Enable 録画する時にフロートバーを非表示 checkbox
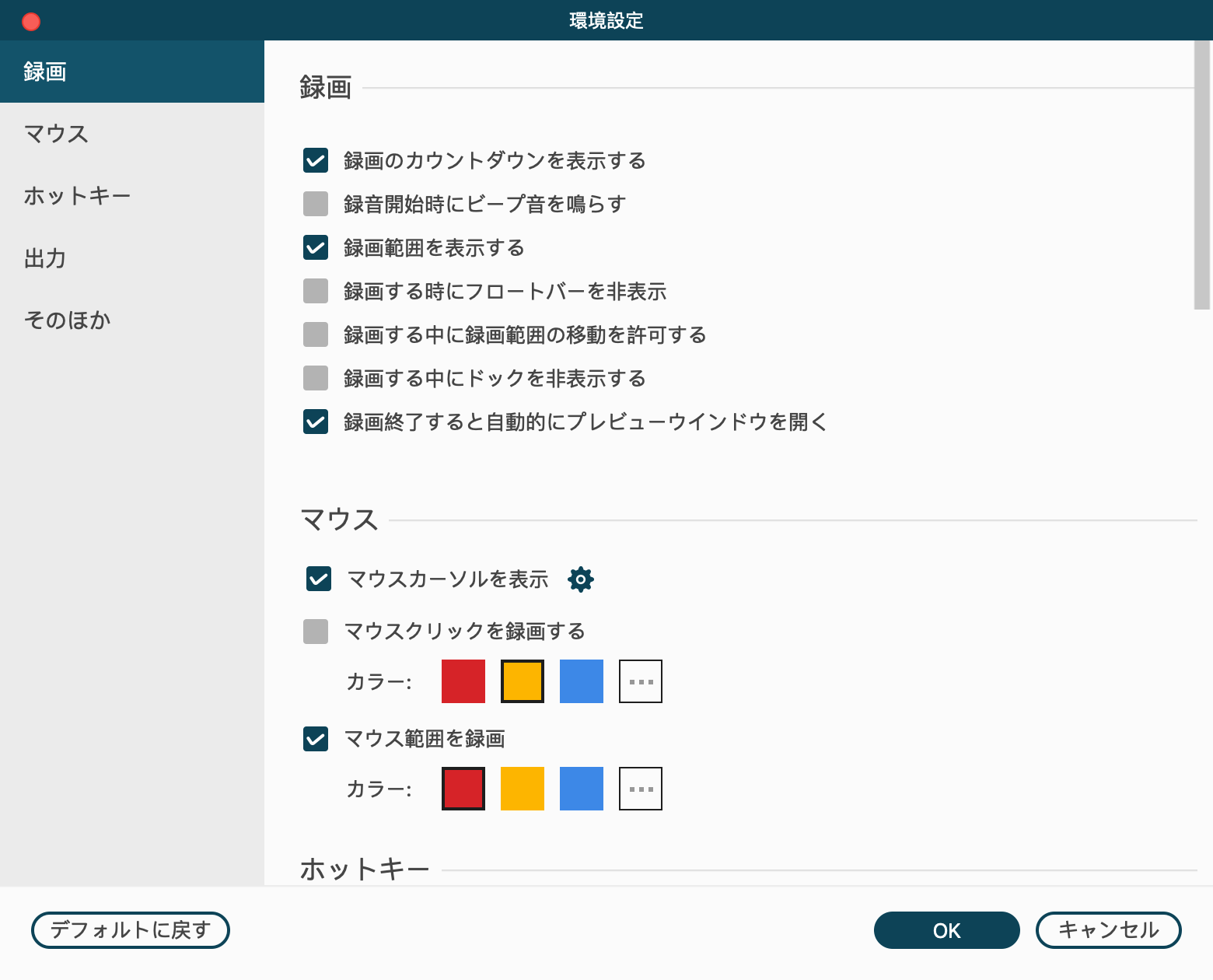The width and height of the screenshot is (1213, 980). [x=316, y=292]
